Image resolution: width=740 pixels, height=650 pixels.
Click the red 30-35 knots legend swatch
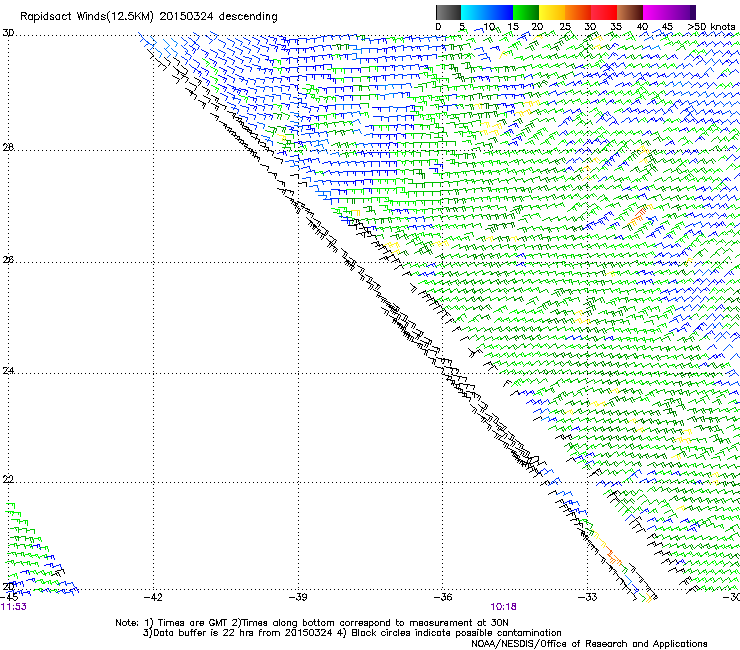point(604,12)
